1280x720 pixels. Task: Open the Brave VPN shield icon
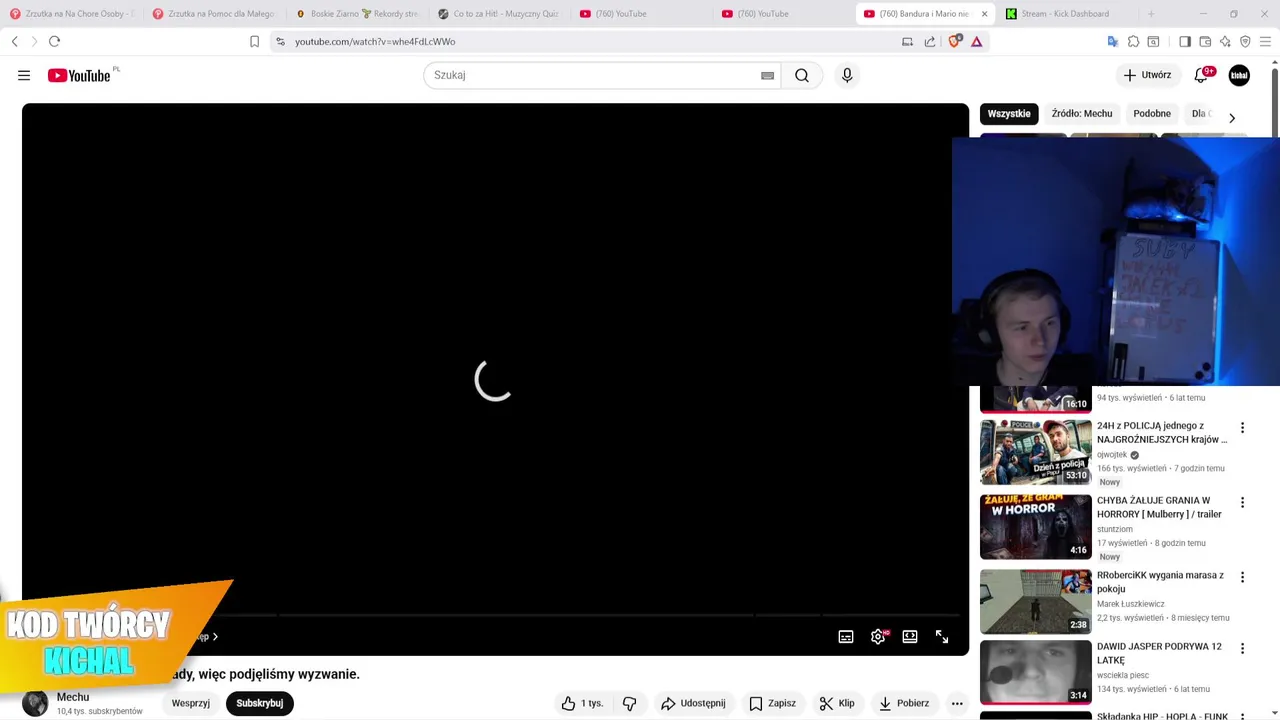(1245, 41)
